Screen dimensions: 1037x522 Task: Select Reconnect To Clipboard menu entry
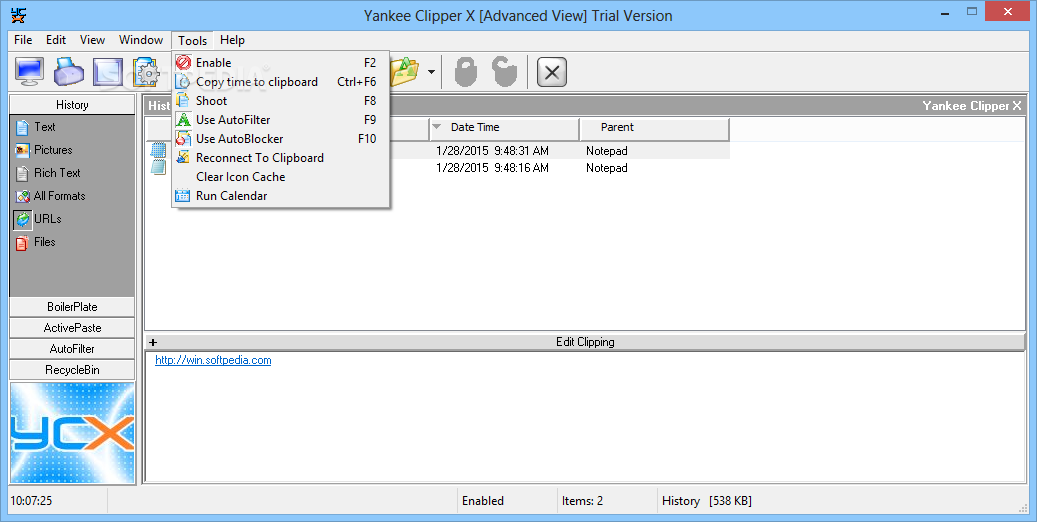[x=280, y=158]
